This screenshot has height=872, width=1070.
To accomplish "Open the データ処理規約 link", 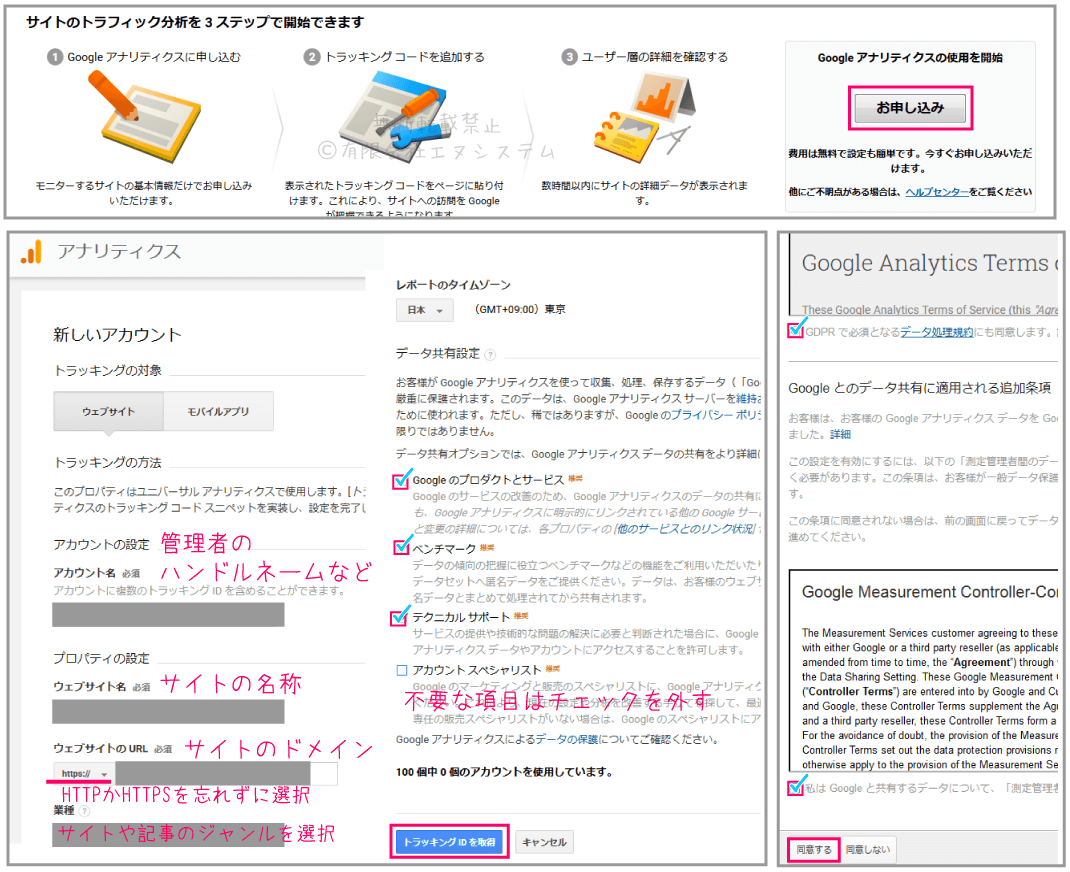I will (x=936, y=332).
